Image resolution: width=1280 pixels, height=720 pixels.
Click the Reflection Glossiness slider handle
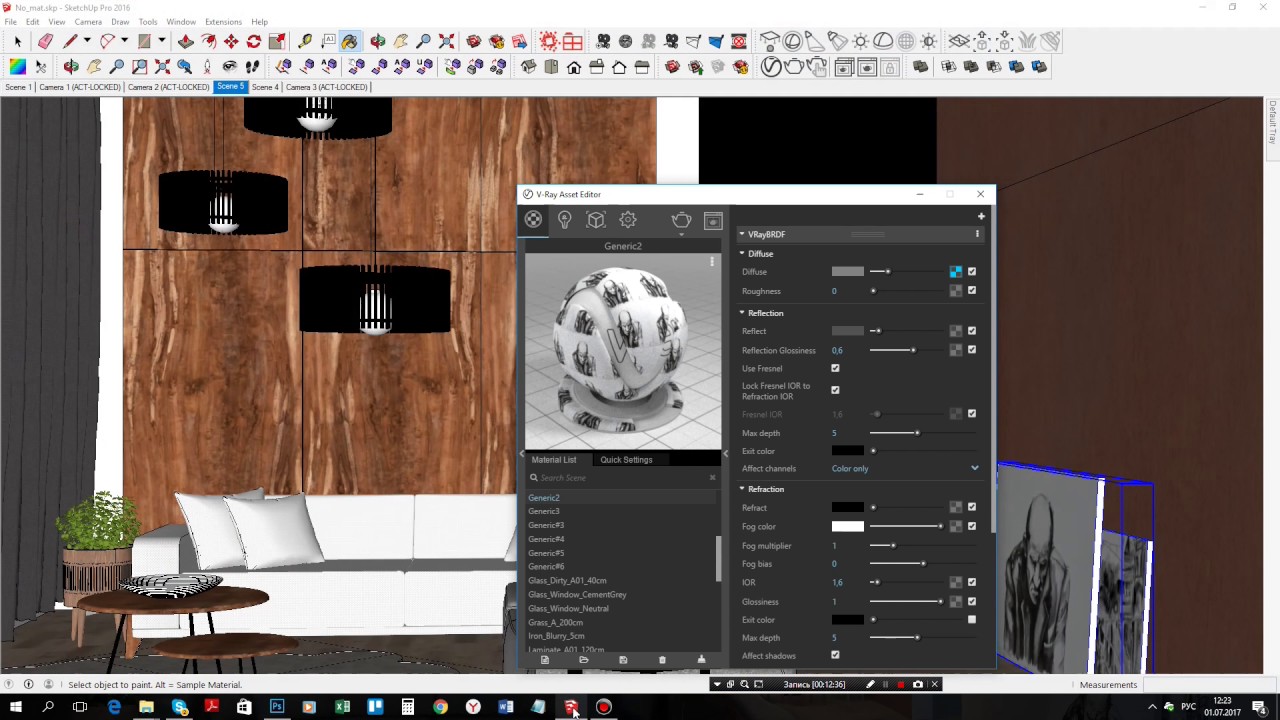pyautogui.click(x=912, y=350)
